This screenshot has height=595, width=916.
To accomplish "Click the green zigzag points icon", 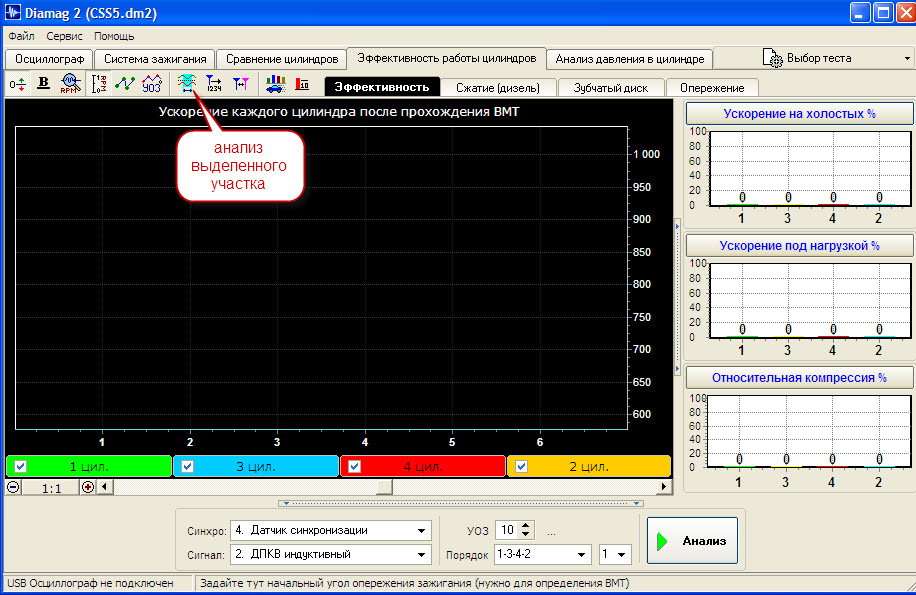I will (x=125, y=84).
